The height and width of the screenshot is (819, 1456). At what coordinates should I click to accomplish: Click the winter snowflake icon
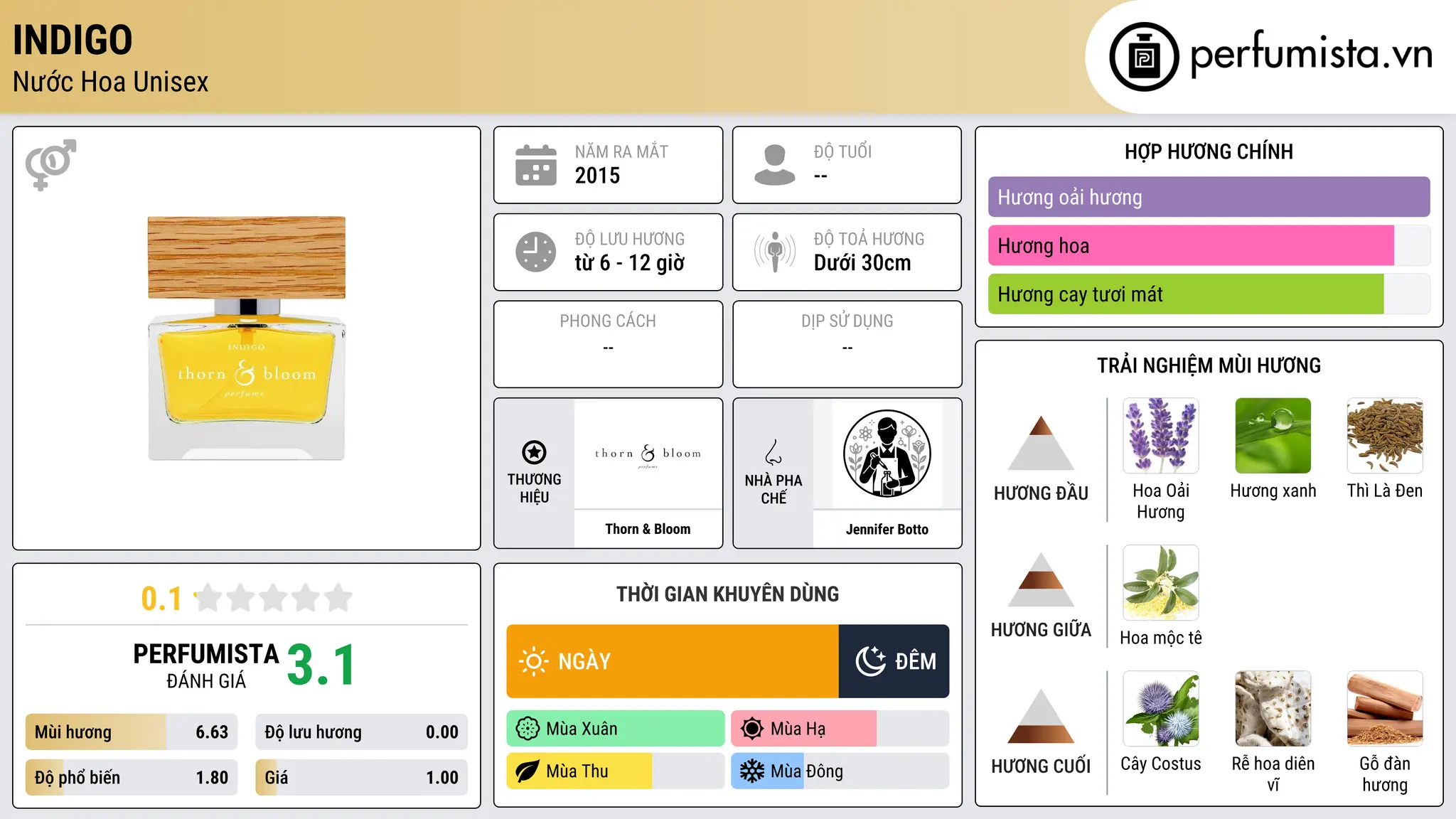click(x=752, y=771)
